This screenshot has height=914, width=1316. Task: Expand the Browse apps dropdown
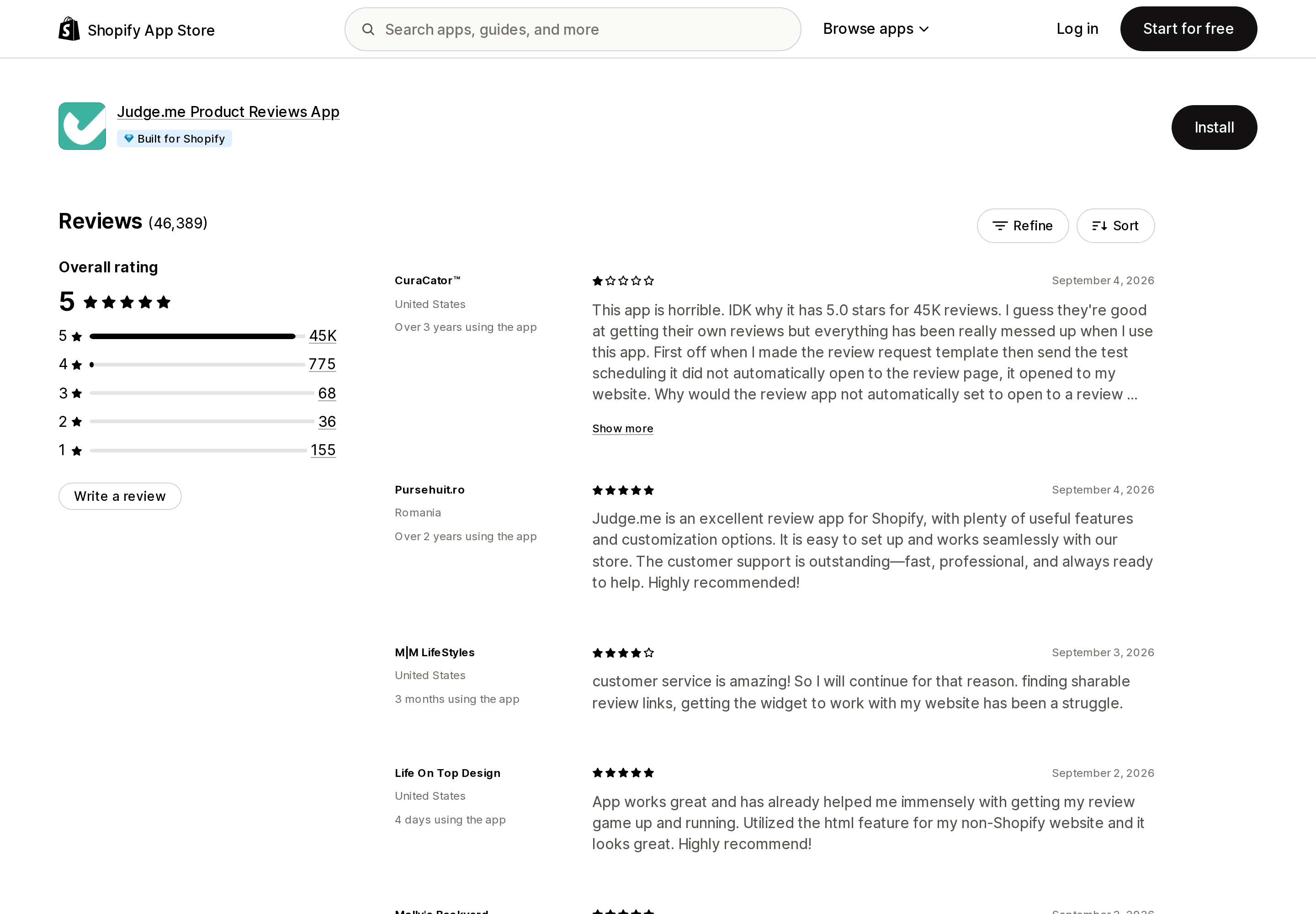point(876,29)
